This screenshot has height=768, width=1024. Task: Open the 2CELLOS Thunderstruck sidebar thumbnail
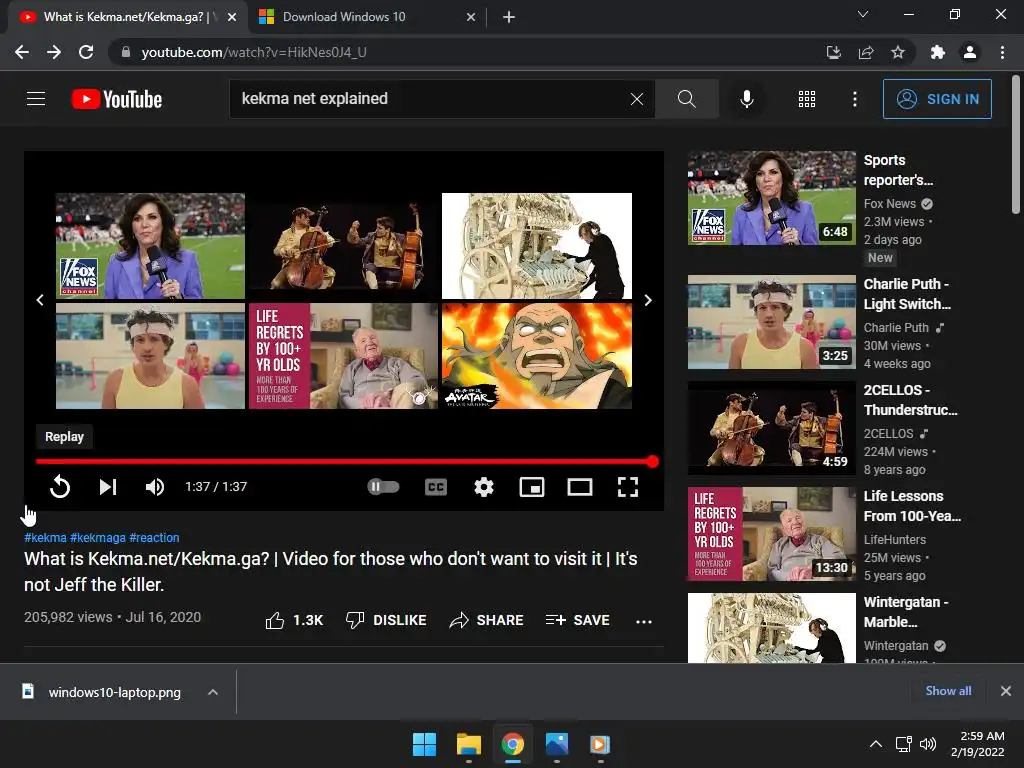(771, 428)
